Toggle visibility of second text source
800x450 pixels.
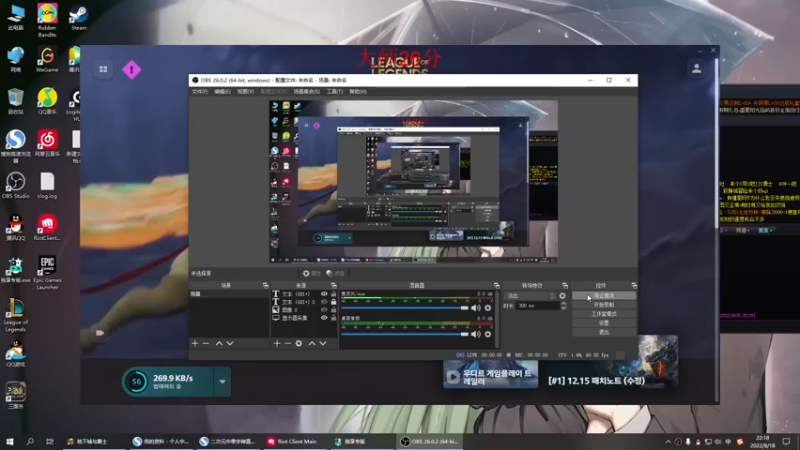click(x=324, y=302)
